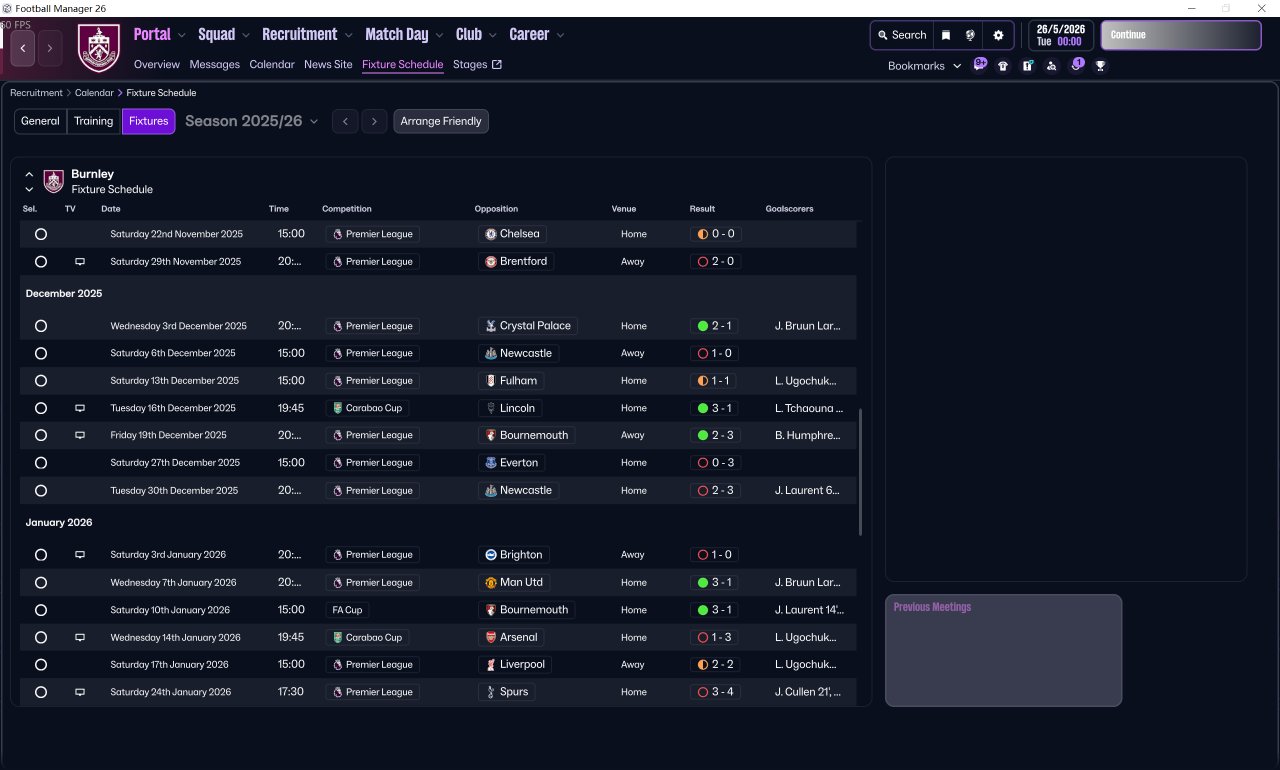Click the bookmark icon beside Search
This screenshot has width=1280, height=770.
[946, 35]
